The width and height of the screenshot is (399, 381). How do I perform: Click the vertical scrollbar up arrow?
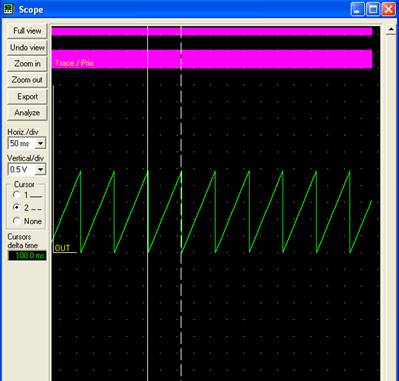click(391, 31)
